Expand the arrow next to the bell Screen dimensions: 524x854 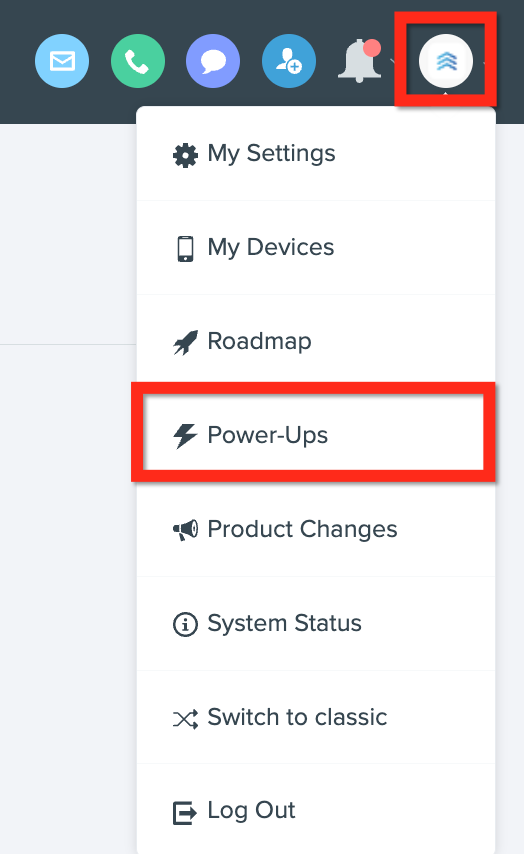pyautogui.click(x=393, y=61)
